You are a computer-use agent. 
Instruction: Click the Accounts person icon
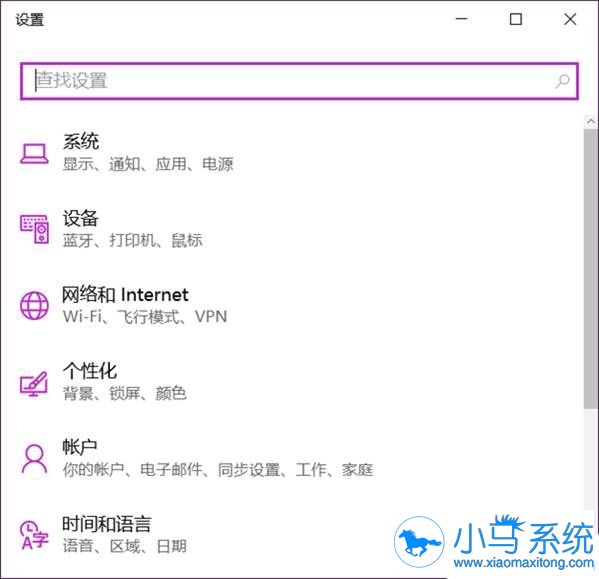34,458
